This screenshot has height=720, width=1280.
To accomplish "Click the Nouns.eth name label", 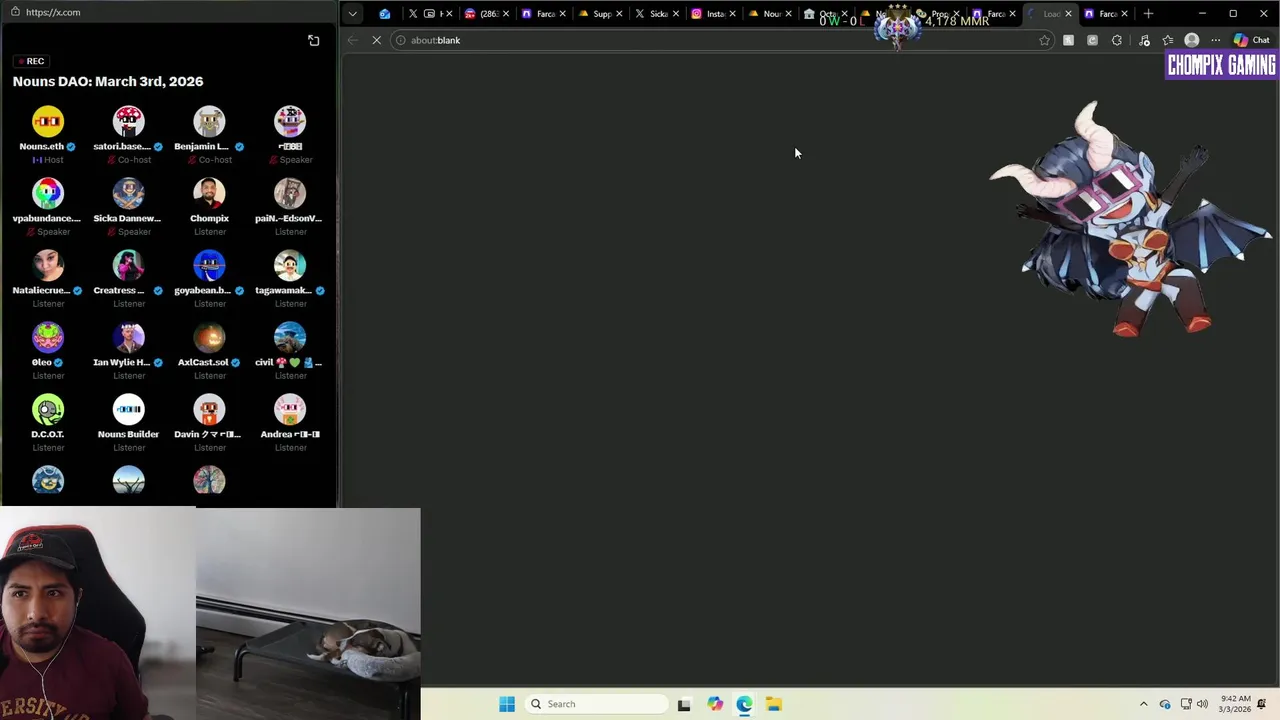I will point(41,146).
